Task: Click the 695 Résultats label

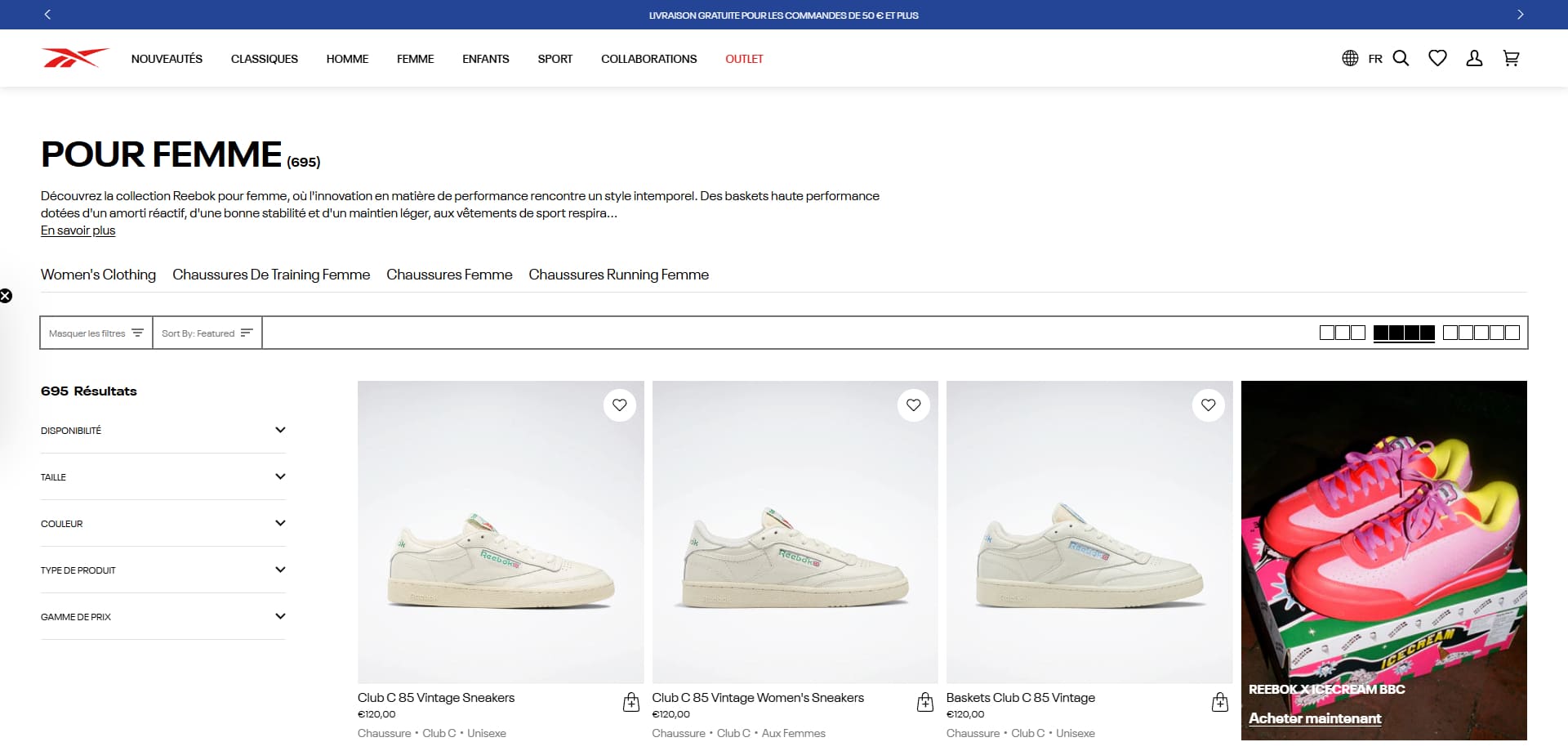Action: 89,391
